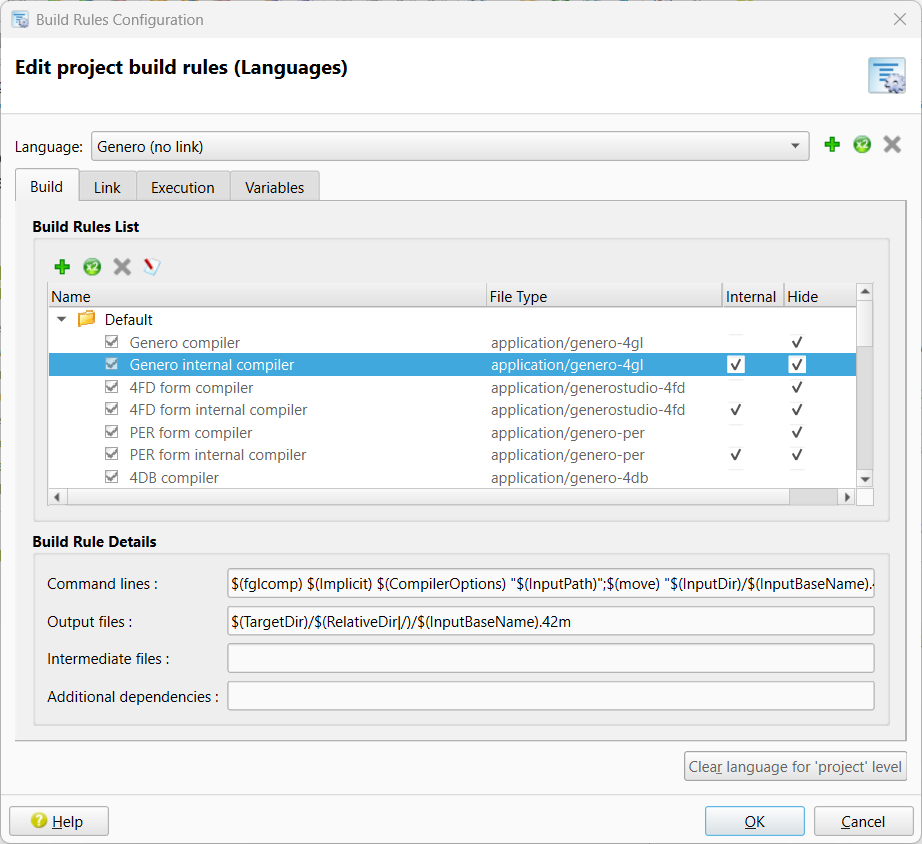Duplicate the selected build rule

point(92,267)
